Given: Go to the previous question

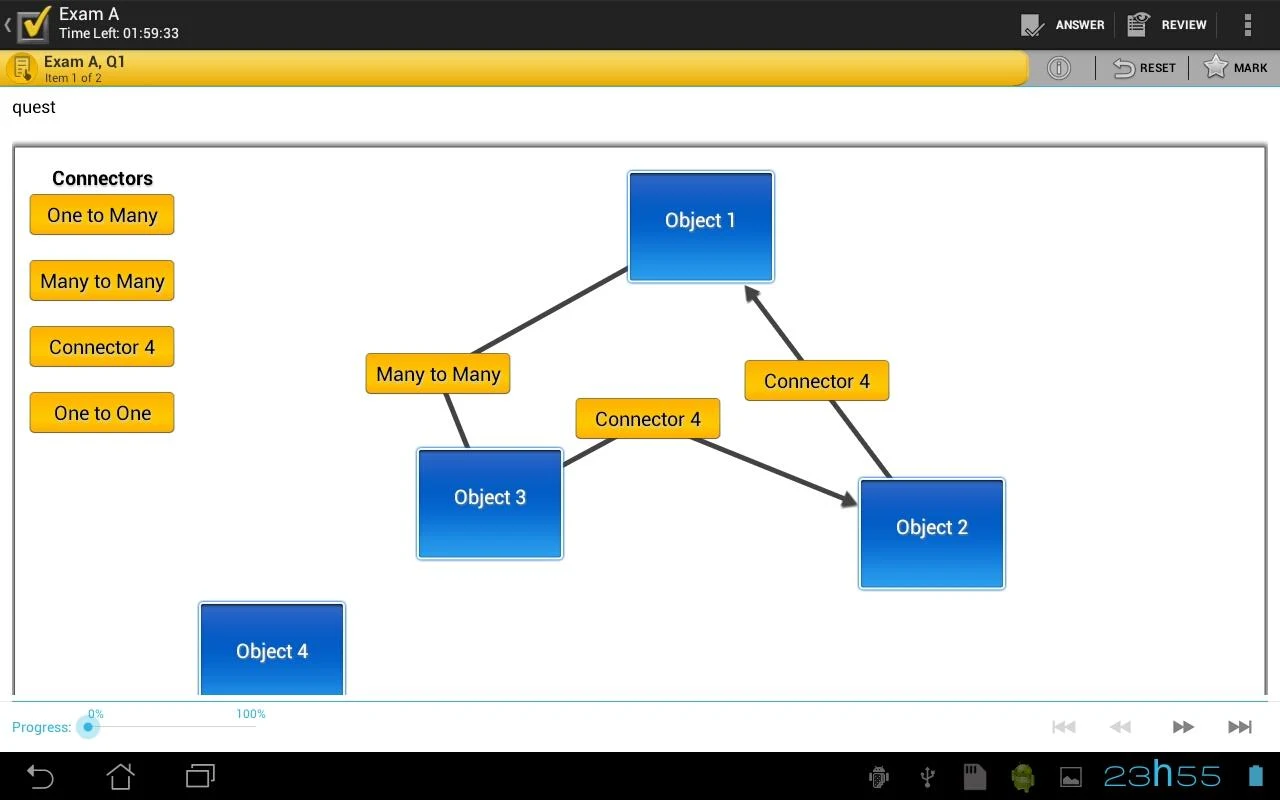Looking at the screenshot, I should pyautogui.click(x=1121, y=727).
